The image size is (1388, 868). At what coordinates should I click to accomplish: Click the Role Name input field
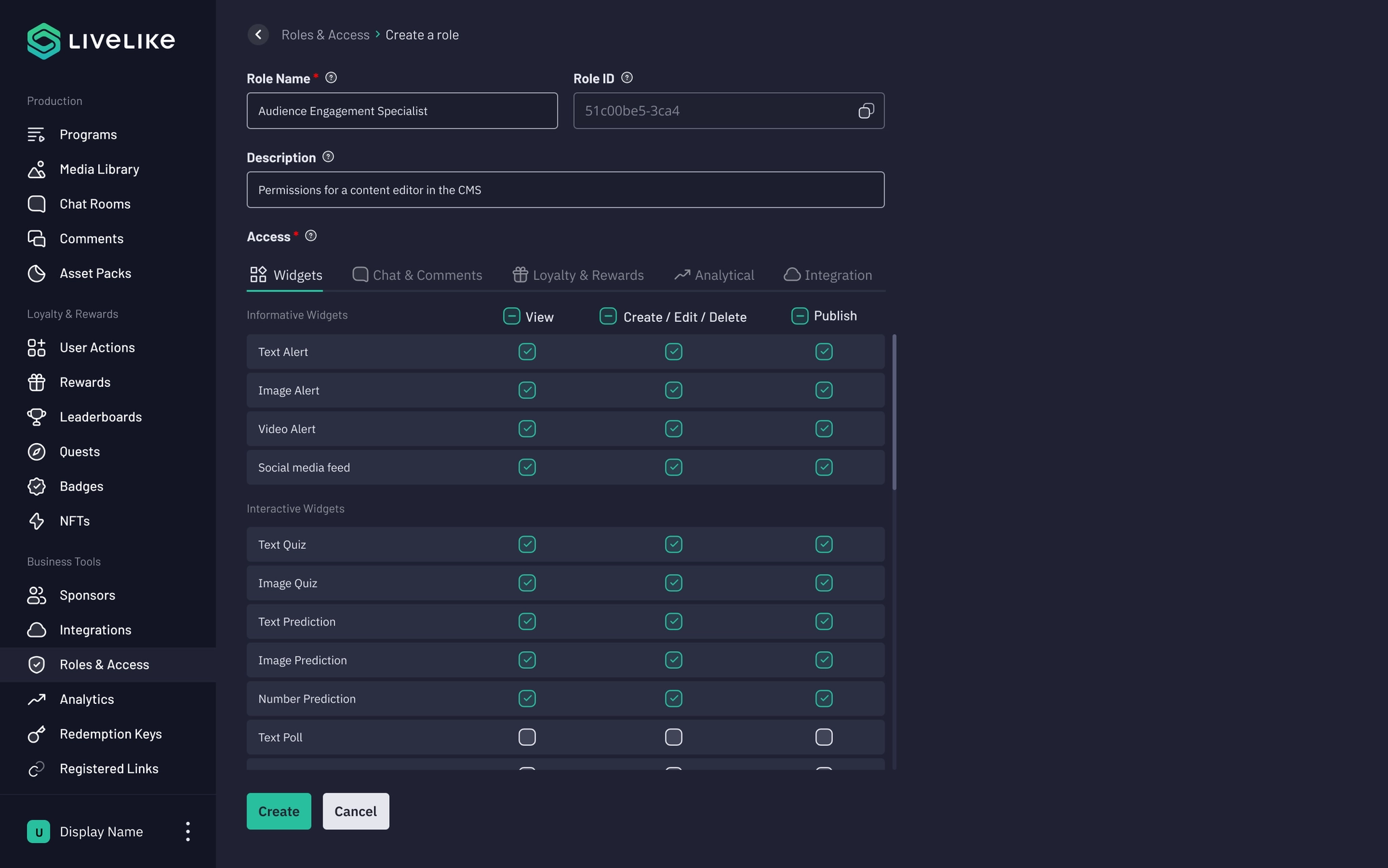click(402, 110)
